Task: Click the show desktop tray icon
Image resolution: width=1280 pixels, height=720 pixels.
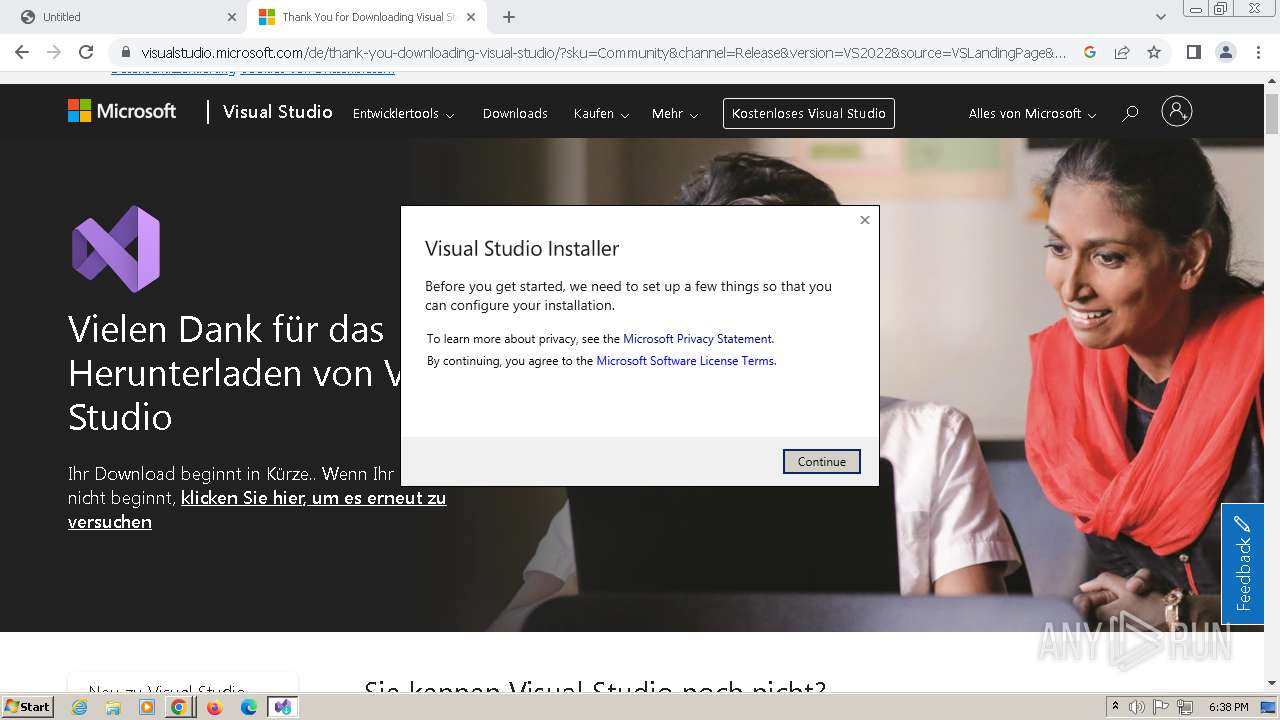Action: click(1269, 707)
